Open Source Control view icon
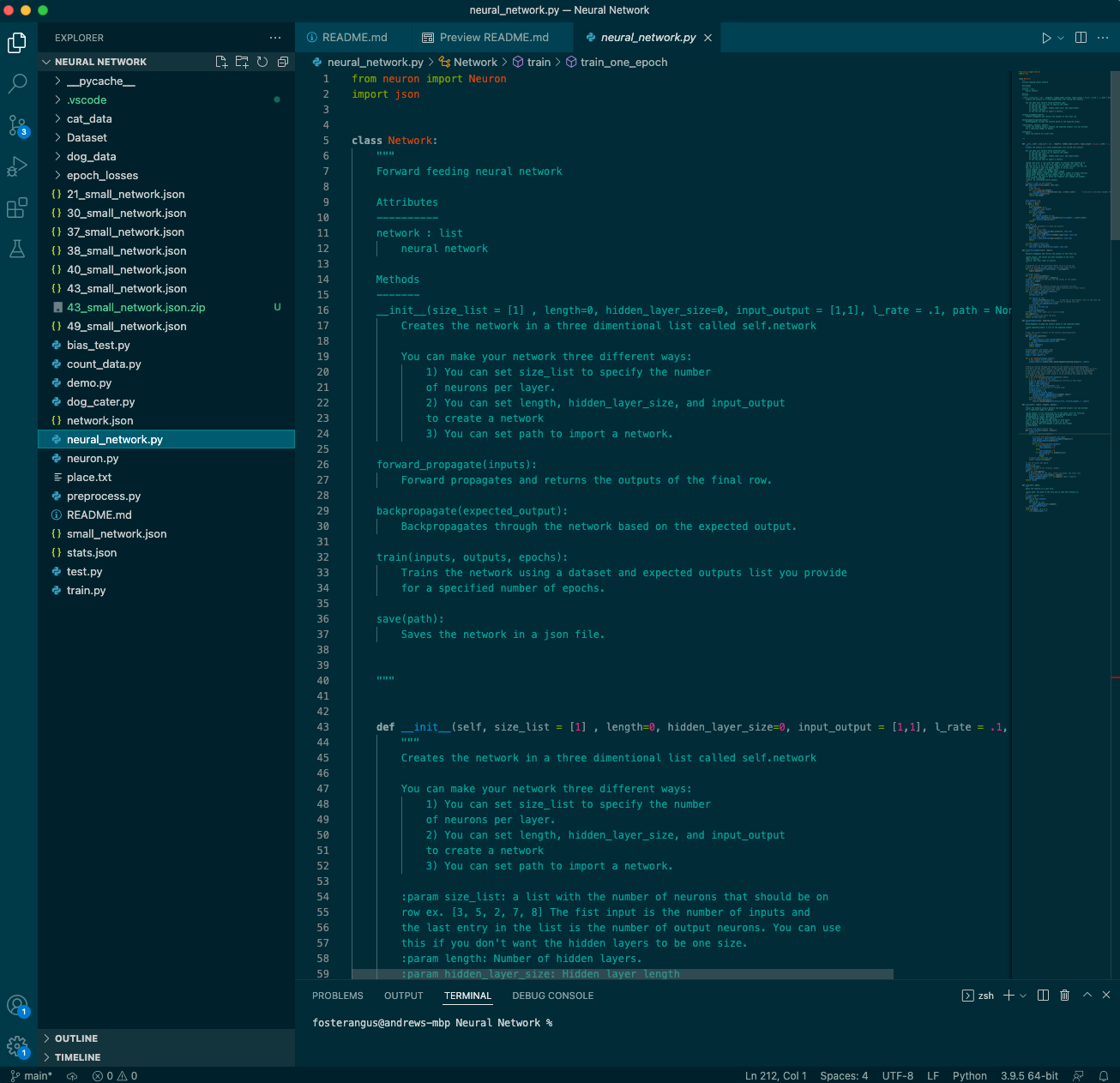Screen dimensions: 1120x1083 point(17,125)
